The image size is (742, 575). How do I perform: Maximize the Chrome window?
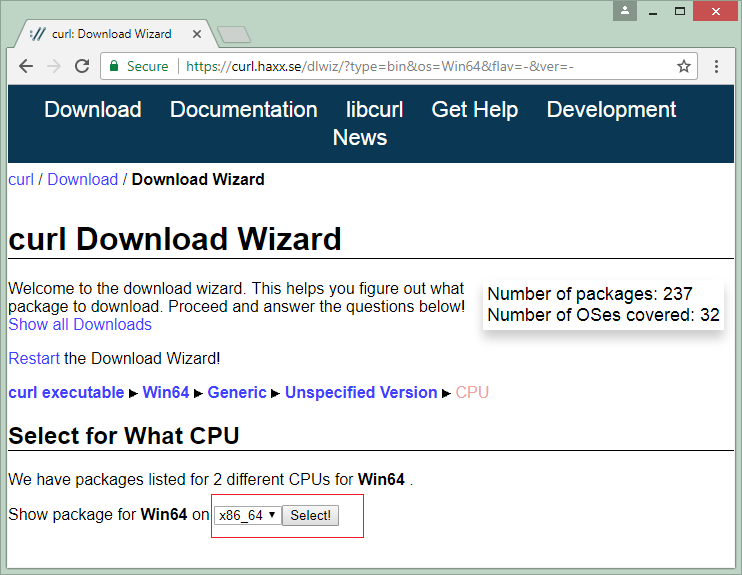(680, 11)
